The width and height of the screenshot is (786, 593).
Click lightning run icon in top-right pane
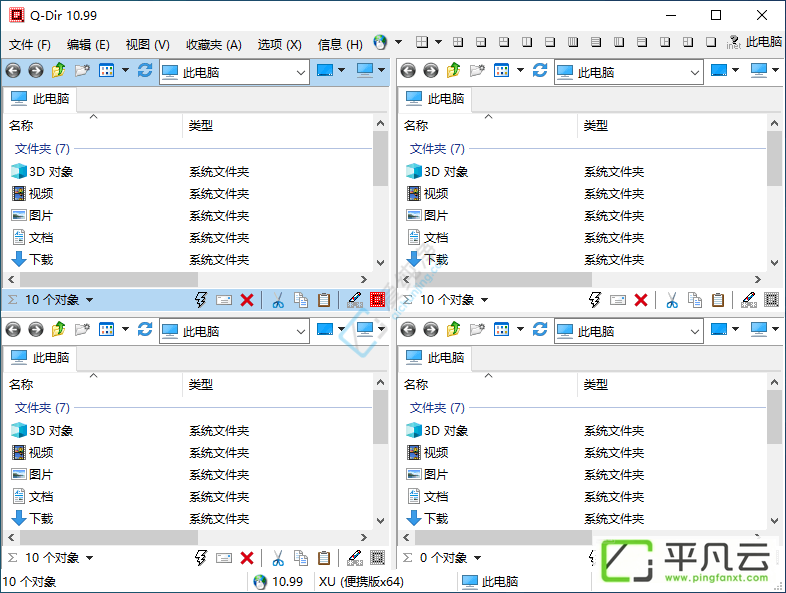click(595, 300)
